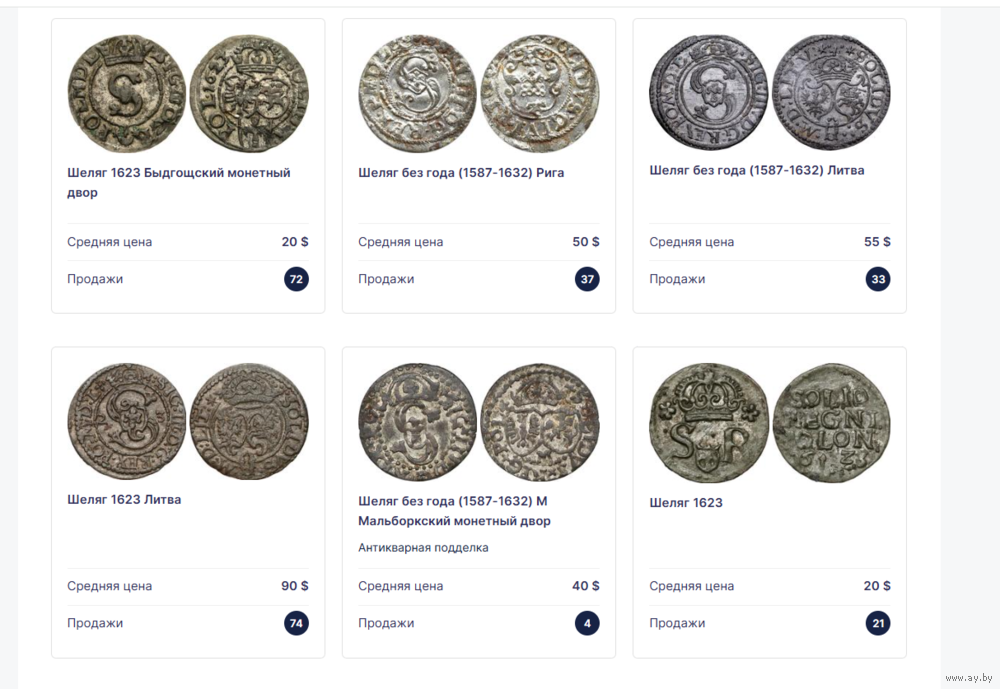Click the Шеляг 1623 Быдгощский монетный двор coin image
This screenshot has width=1000, height=689.
pyautogui.click(x=188, y=93)
